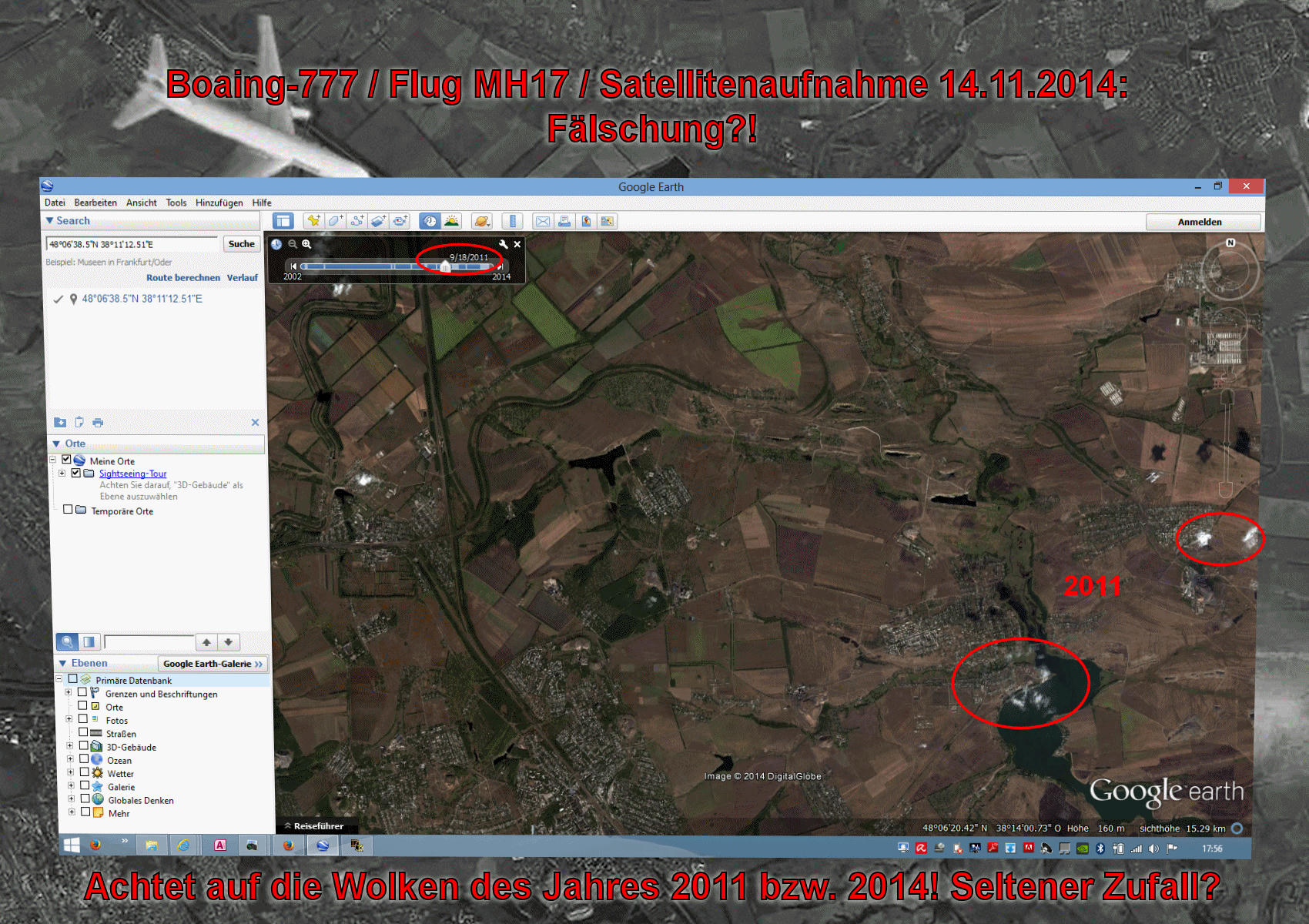Click the Save Image toolbar icon
Screen dimensions: 1309x924
[608, 222]
